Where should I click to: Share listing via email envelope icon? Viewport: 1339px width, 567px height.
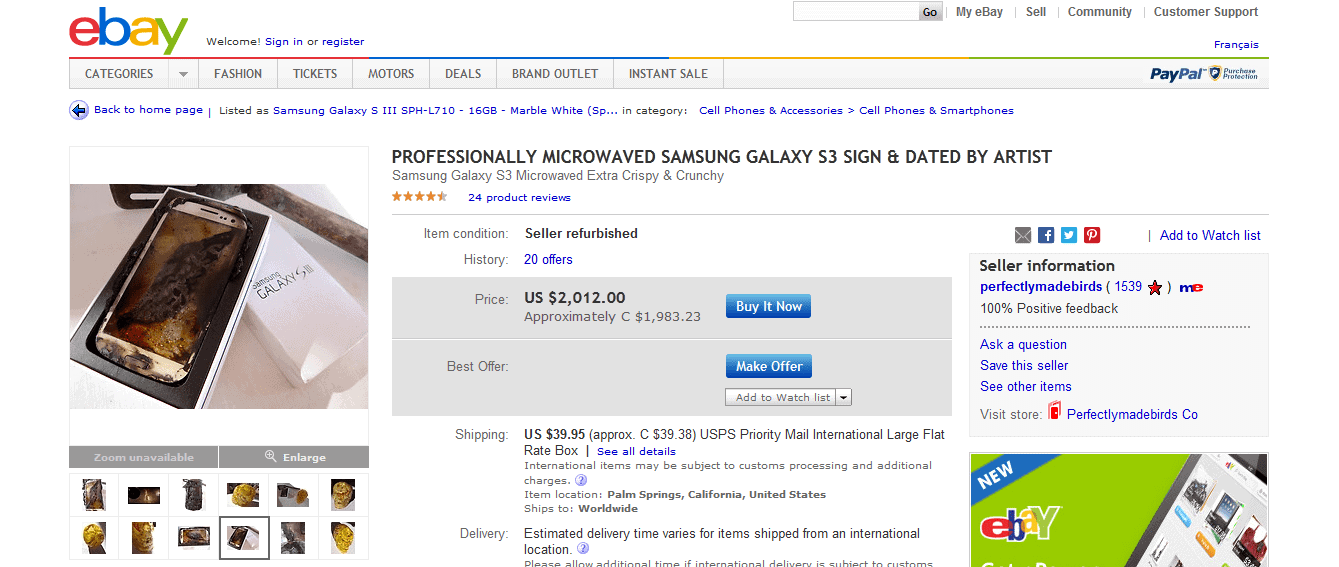(x=1022, y=235)
